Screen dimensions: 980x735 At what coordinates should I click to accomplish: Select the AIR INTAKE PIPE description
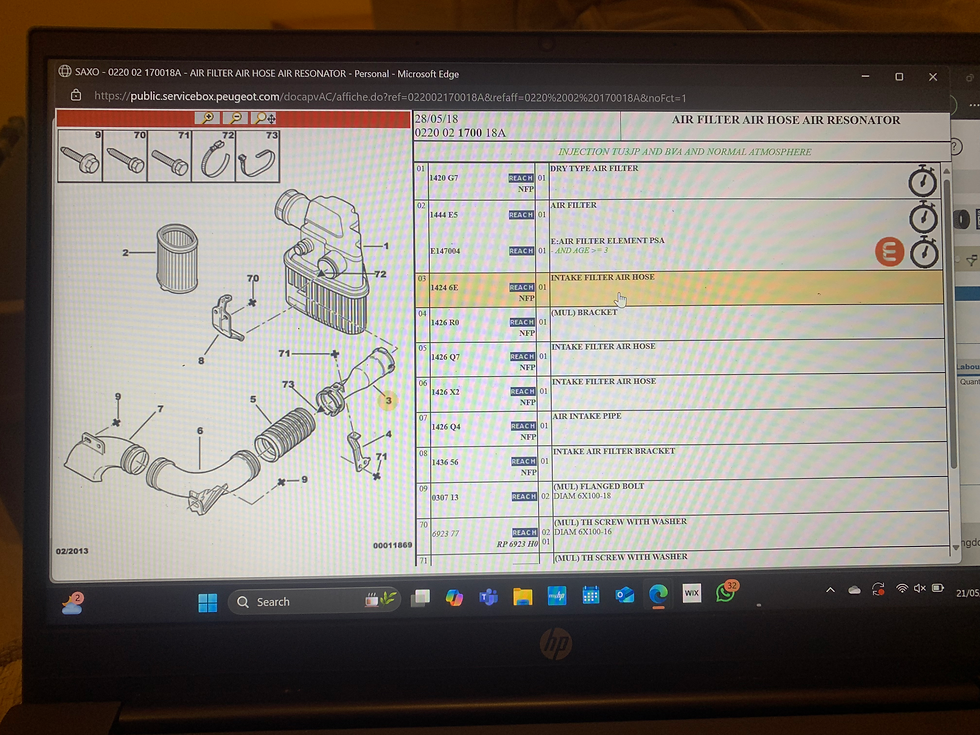point(587,416)
